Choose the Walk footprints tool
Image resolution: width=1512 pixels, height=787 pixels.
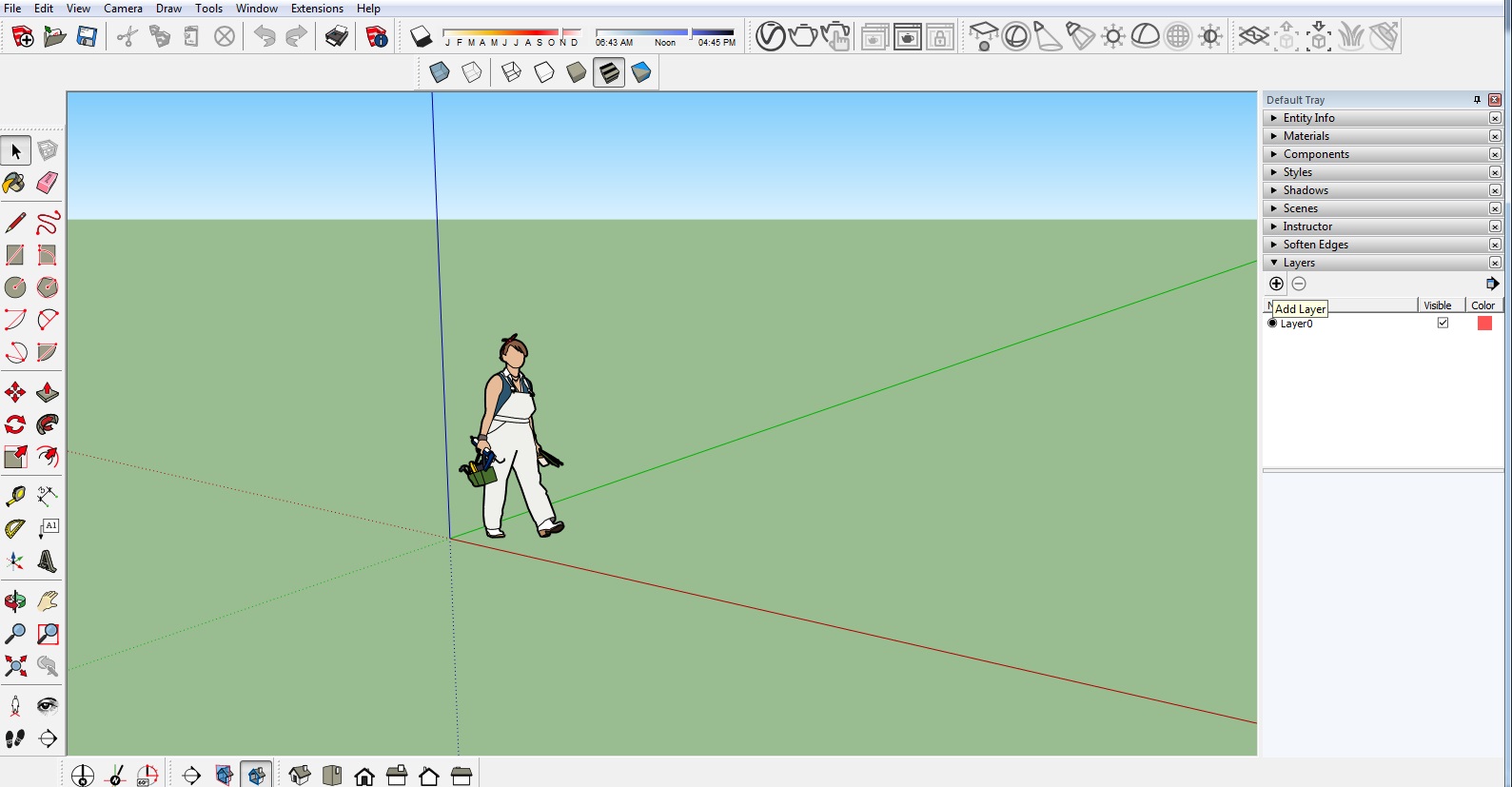(x=15, y=738)
